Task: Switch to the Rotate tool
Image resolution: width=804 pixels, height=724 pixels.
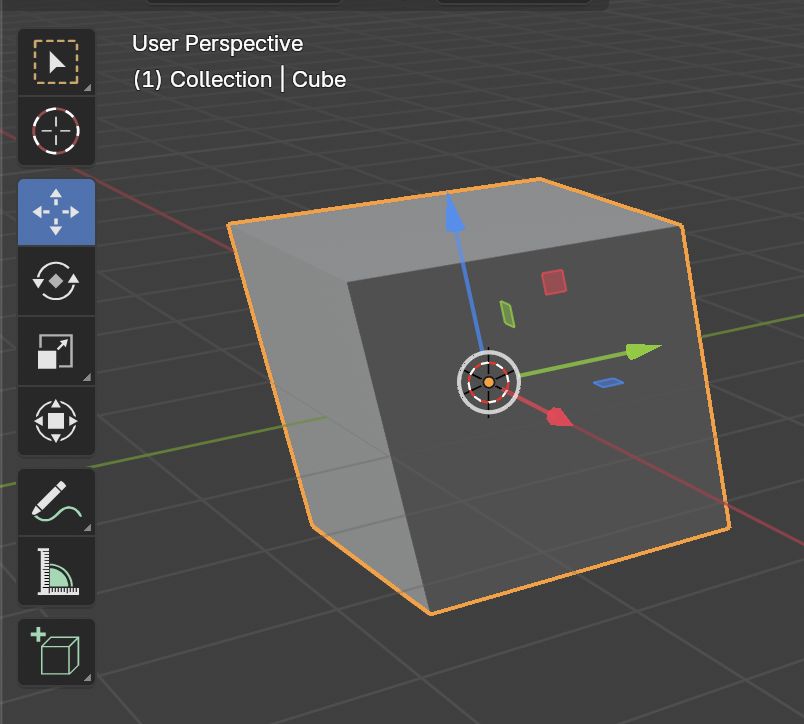Action: pos(56,281)
